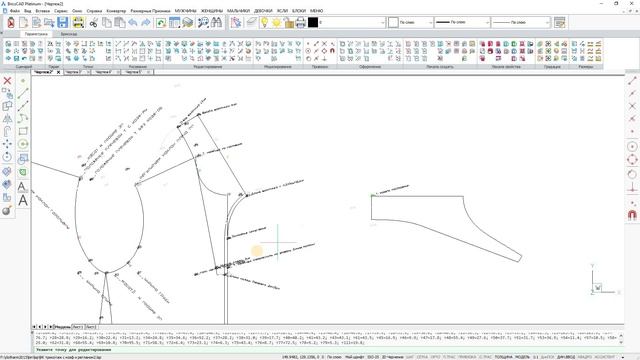Click the Paste clipboard icon

click(x=120, y=22)
